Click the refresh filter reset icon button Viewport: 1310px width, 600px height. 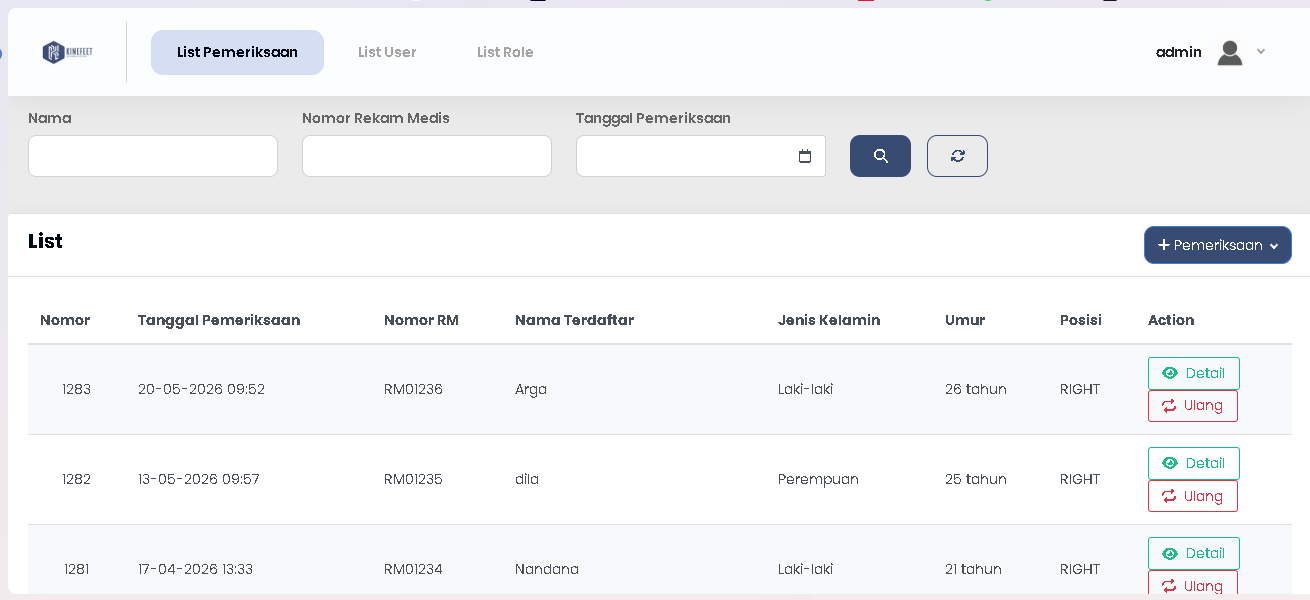tap(957, 156)
